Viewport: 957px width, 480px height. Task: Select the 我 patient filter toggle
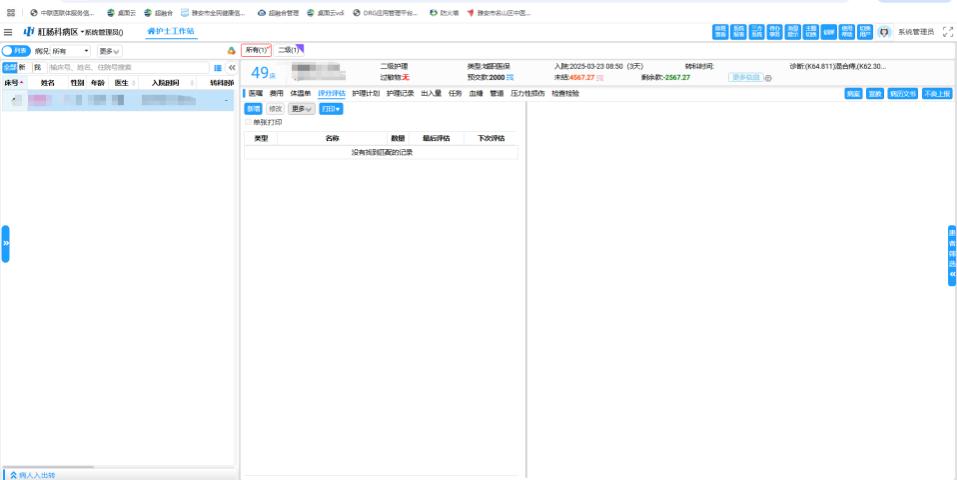click(37, 68)
